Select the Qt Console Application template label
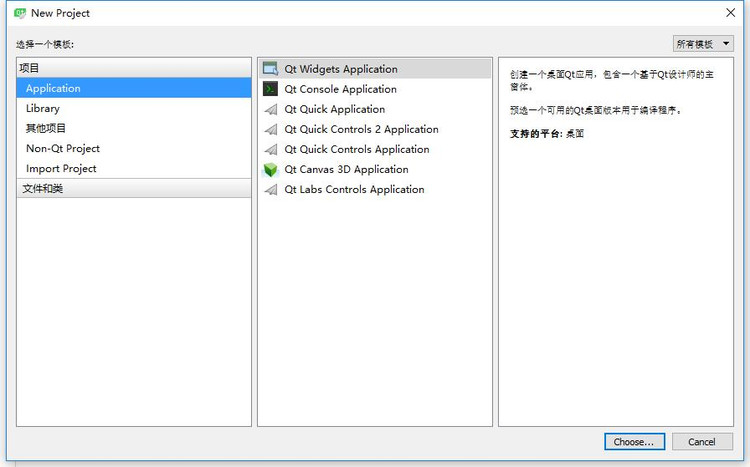This screenshot has height=467, width=750. (340, 89)
